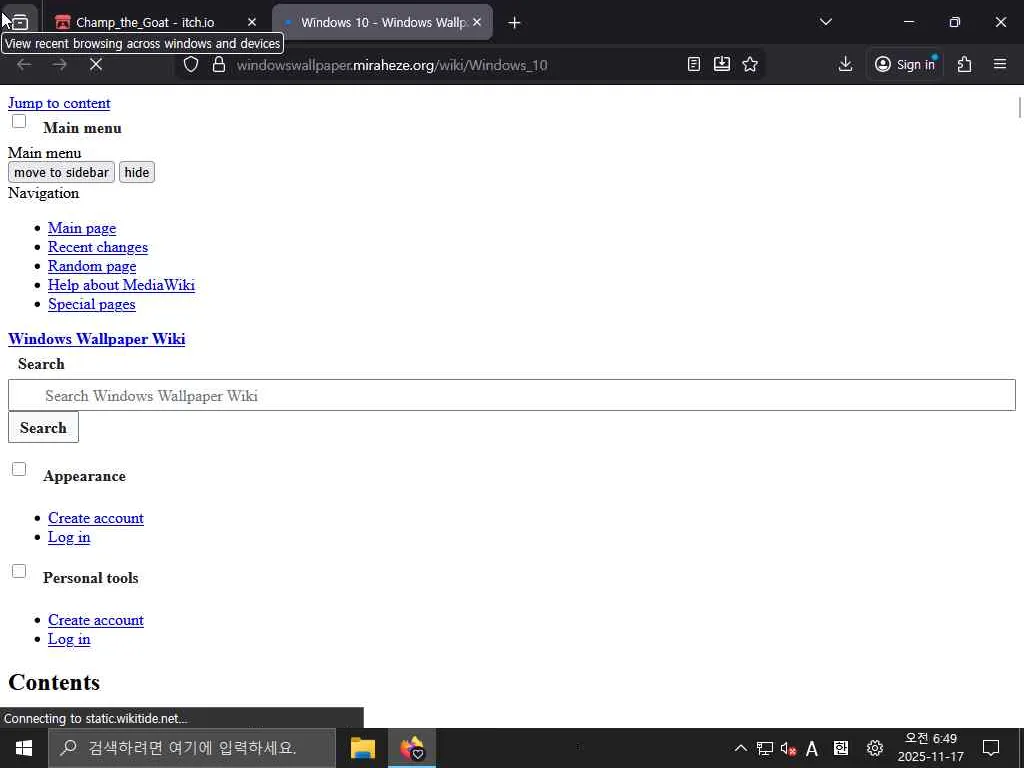Focus Search Windows Wallpaper Wiki field
1024x768 pixels.
512,395
